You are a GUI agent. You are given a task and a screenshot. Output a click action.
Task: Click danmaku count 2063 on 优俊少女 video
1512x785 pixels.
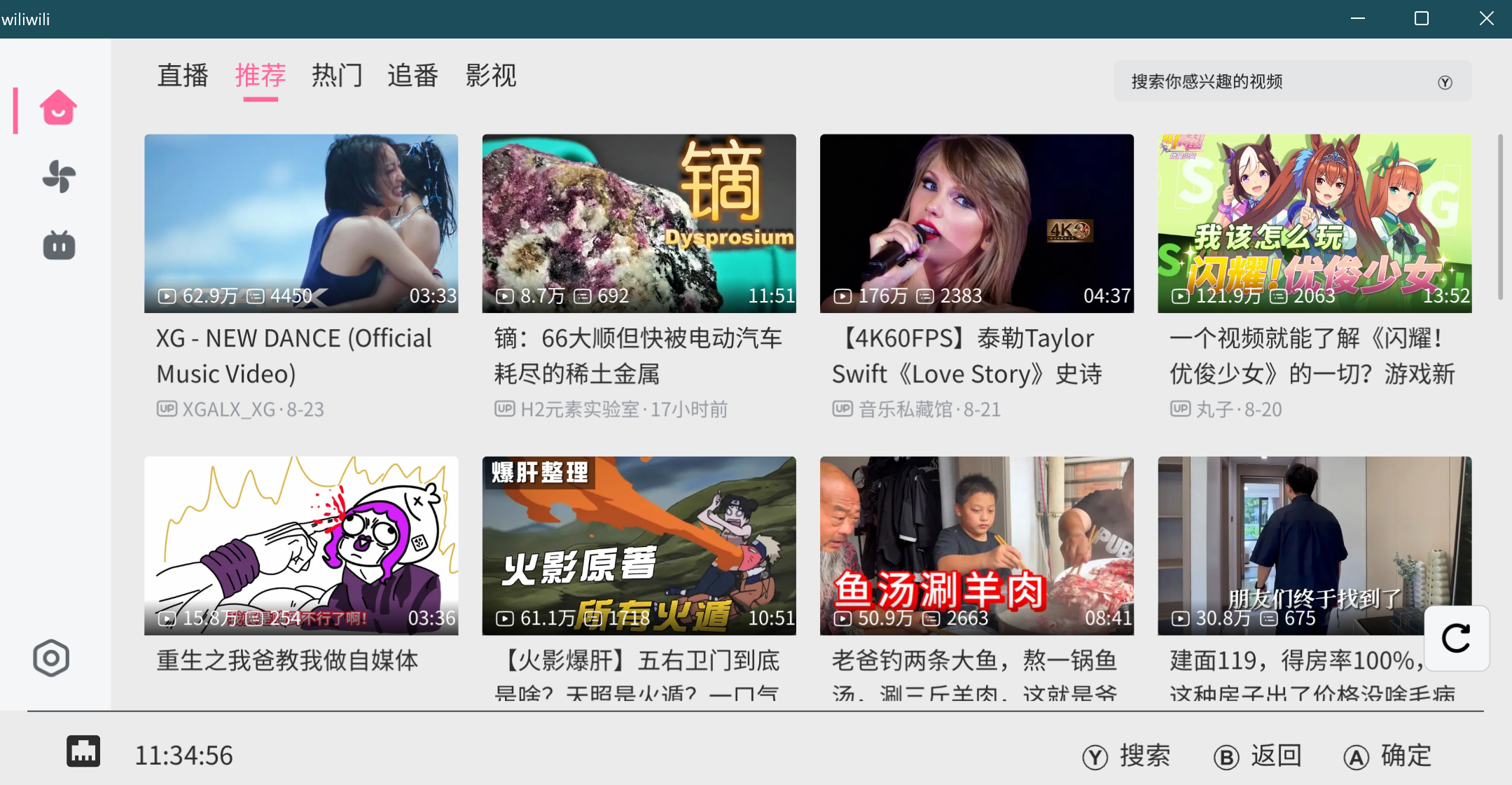[1315, 296]
